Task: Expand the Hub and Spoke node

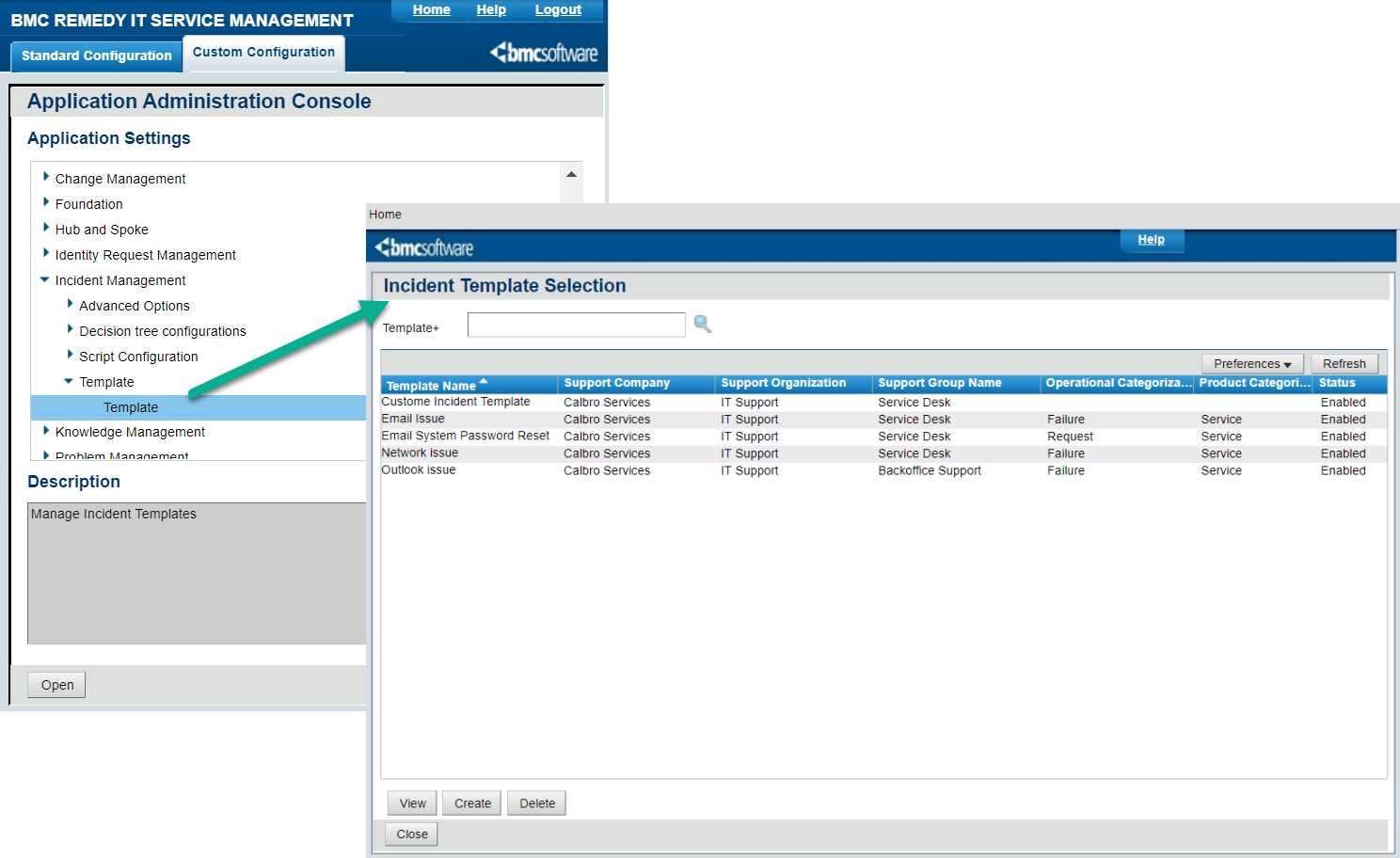Action: point(45,228)
